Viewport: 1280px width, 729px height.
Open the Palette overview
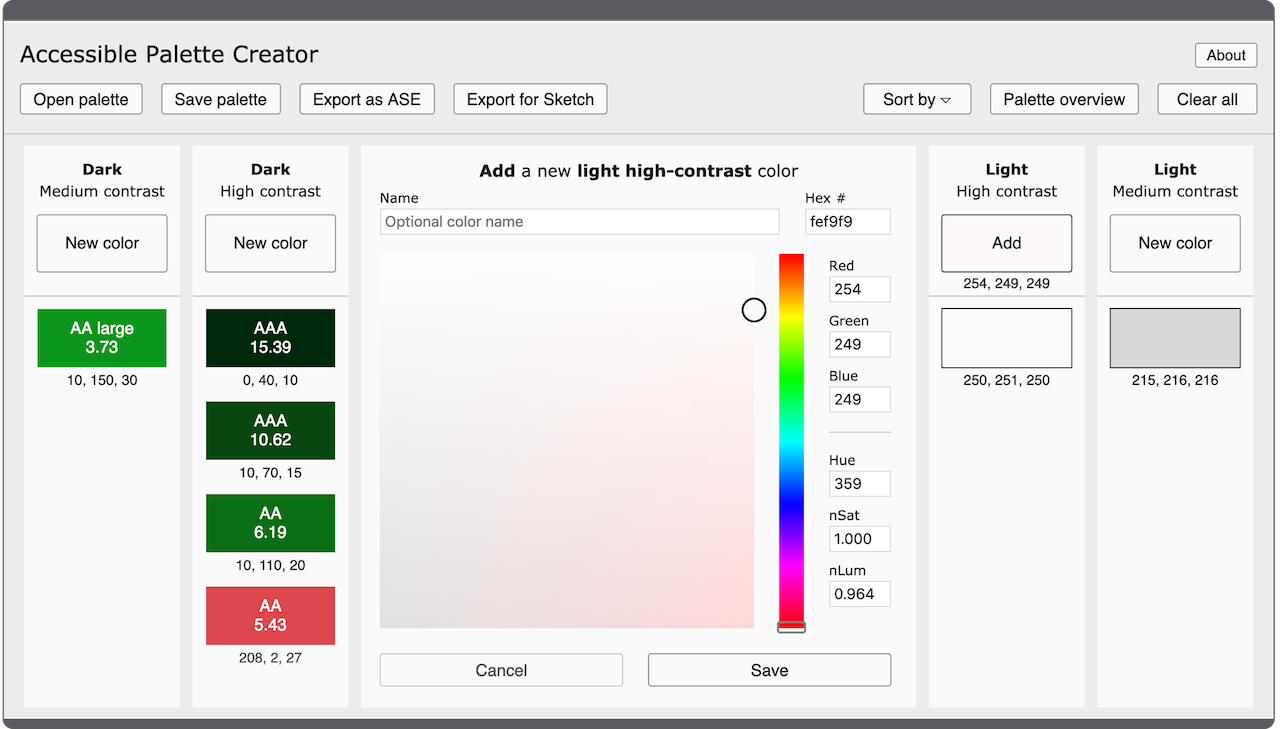pos(1064,99)
